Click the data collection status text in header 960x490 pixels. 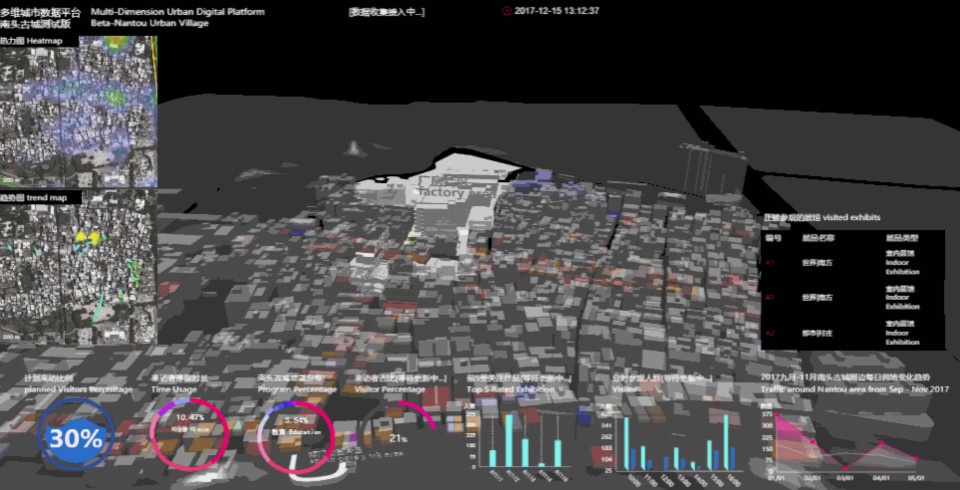click(x=386, y=12)
